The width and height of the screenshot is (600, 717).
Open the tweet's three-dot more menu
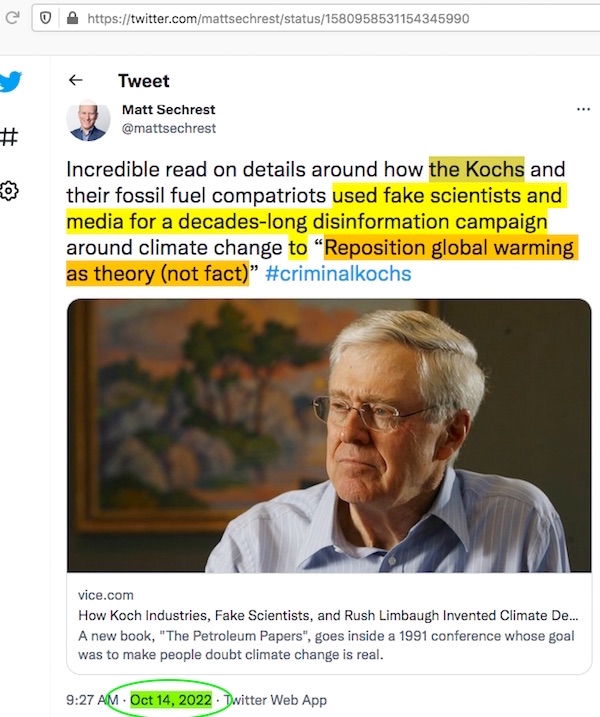pyautogui.click(x=583, y=110)
